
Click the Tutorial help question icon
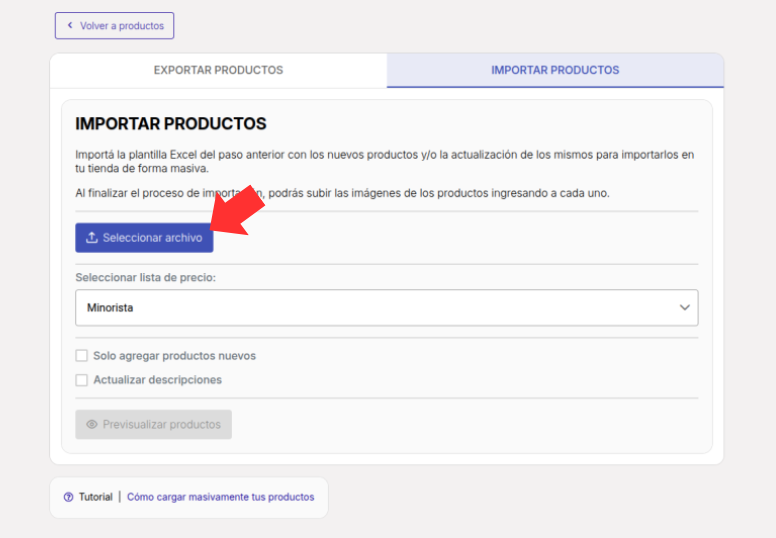coord(69,497)
